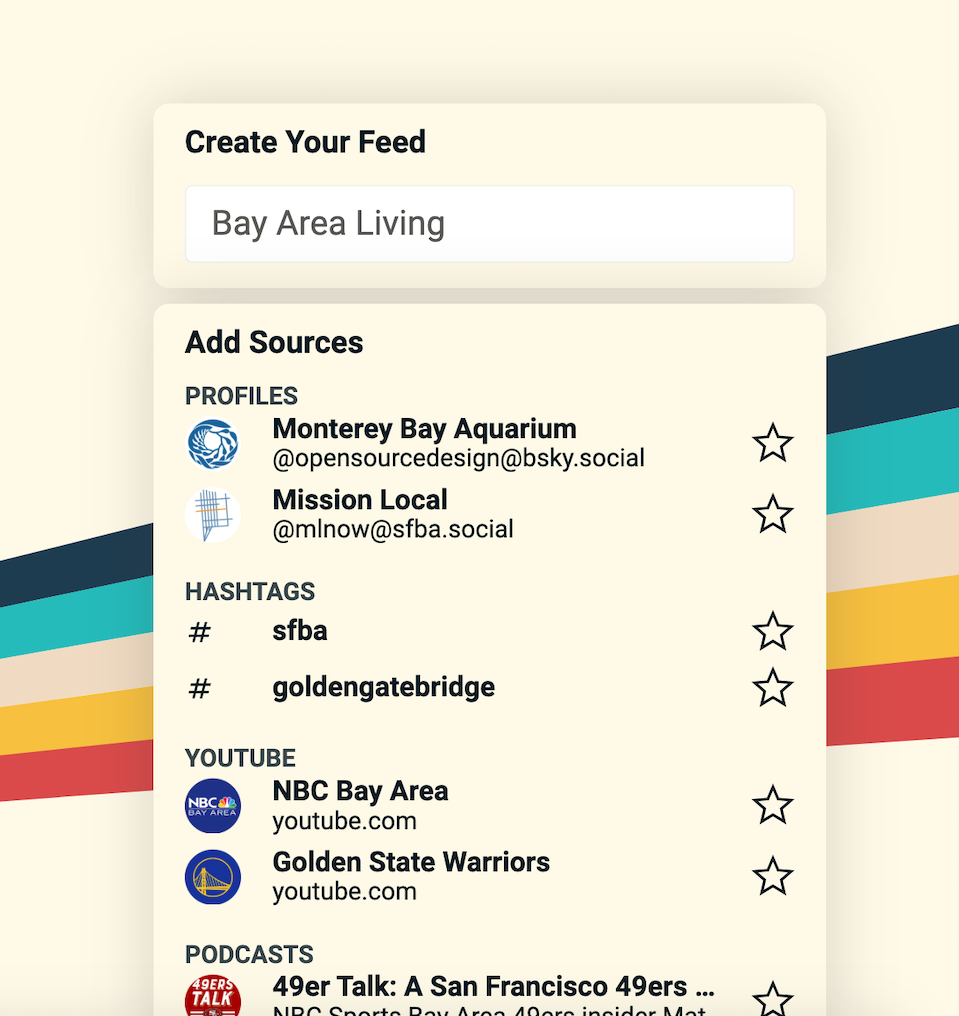
Task: Star the NBC Bay Area channel
Action: click(772, 805)
